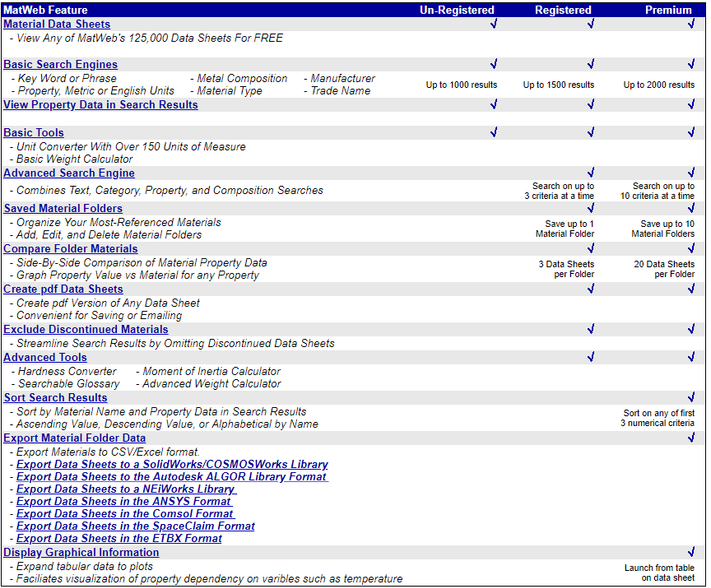
Task: Click 'Sort on any of first 3 numerical criteria'
Action: (x=657, y=418)
